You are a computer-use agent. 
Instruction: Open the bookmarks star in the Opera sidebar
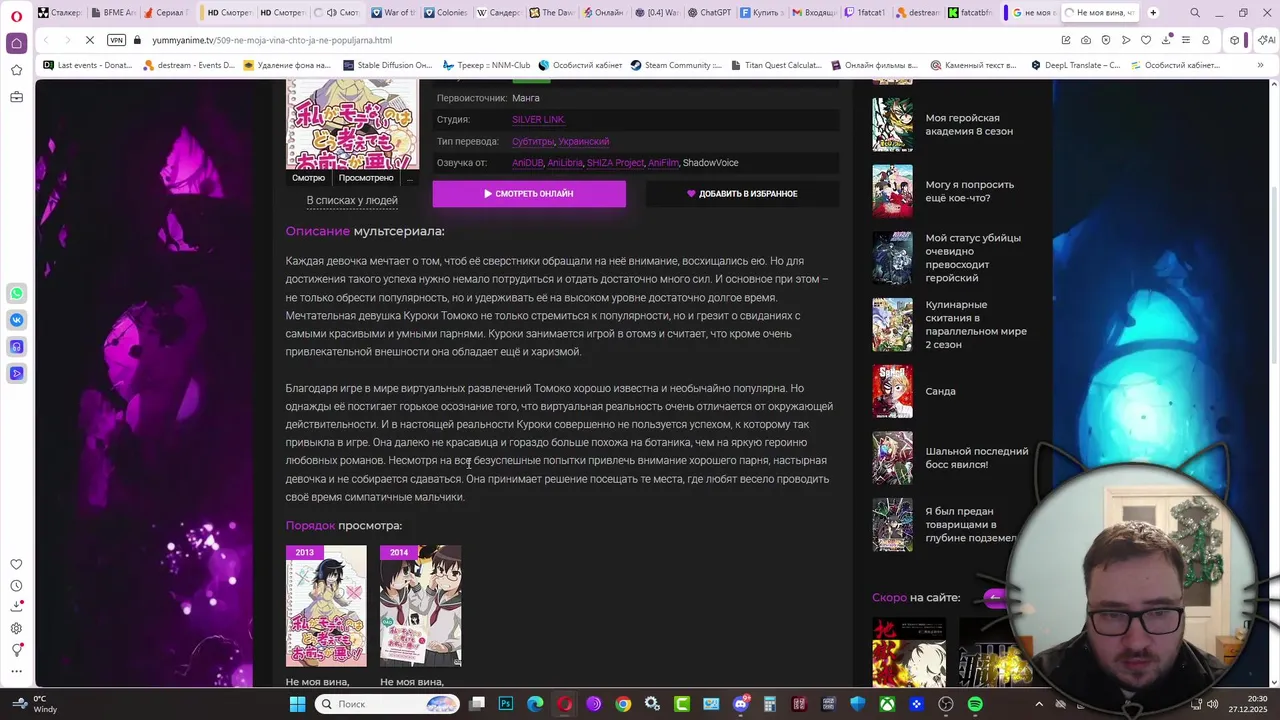[x=16, y=70]
